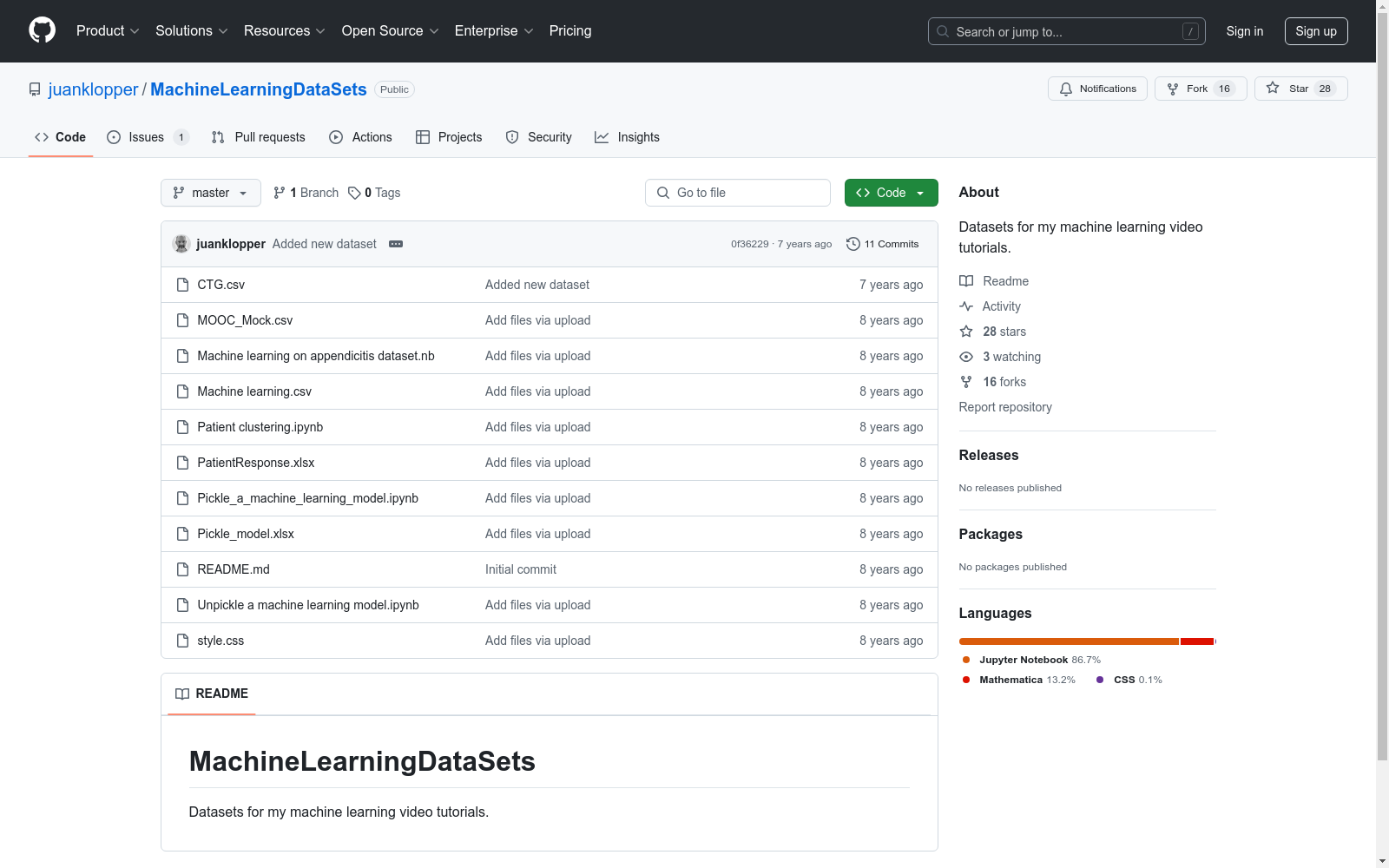Viewport: 1389px width, 868px height.
Task: Click file icon next to CTG.csv
Action: point(182,285)
